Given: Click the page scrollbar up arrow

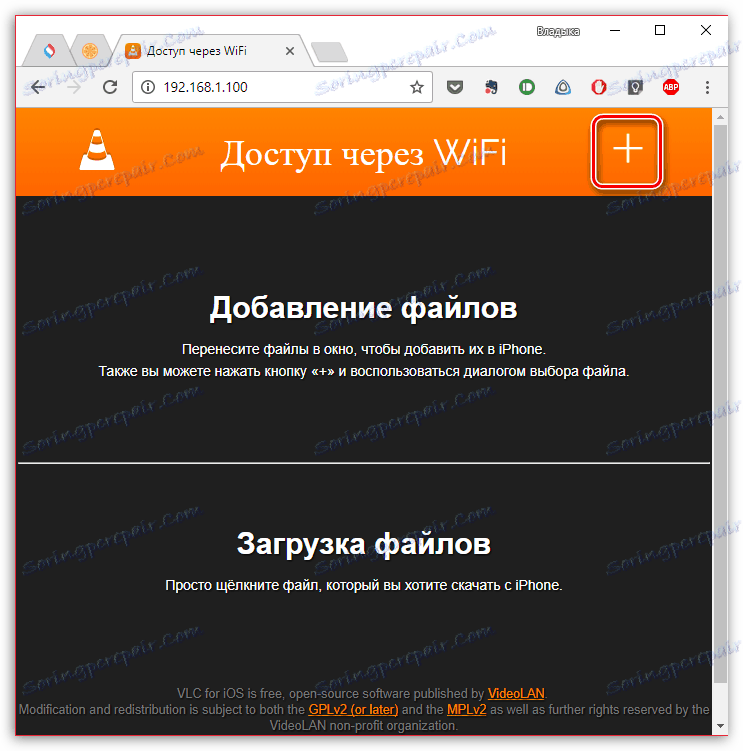Looking at the screenshot, I should 720,116.
